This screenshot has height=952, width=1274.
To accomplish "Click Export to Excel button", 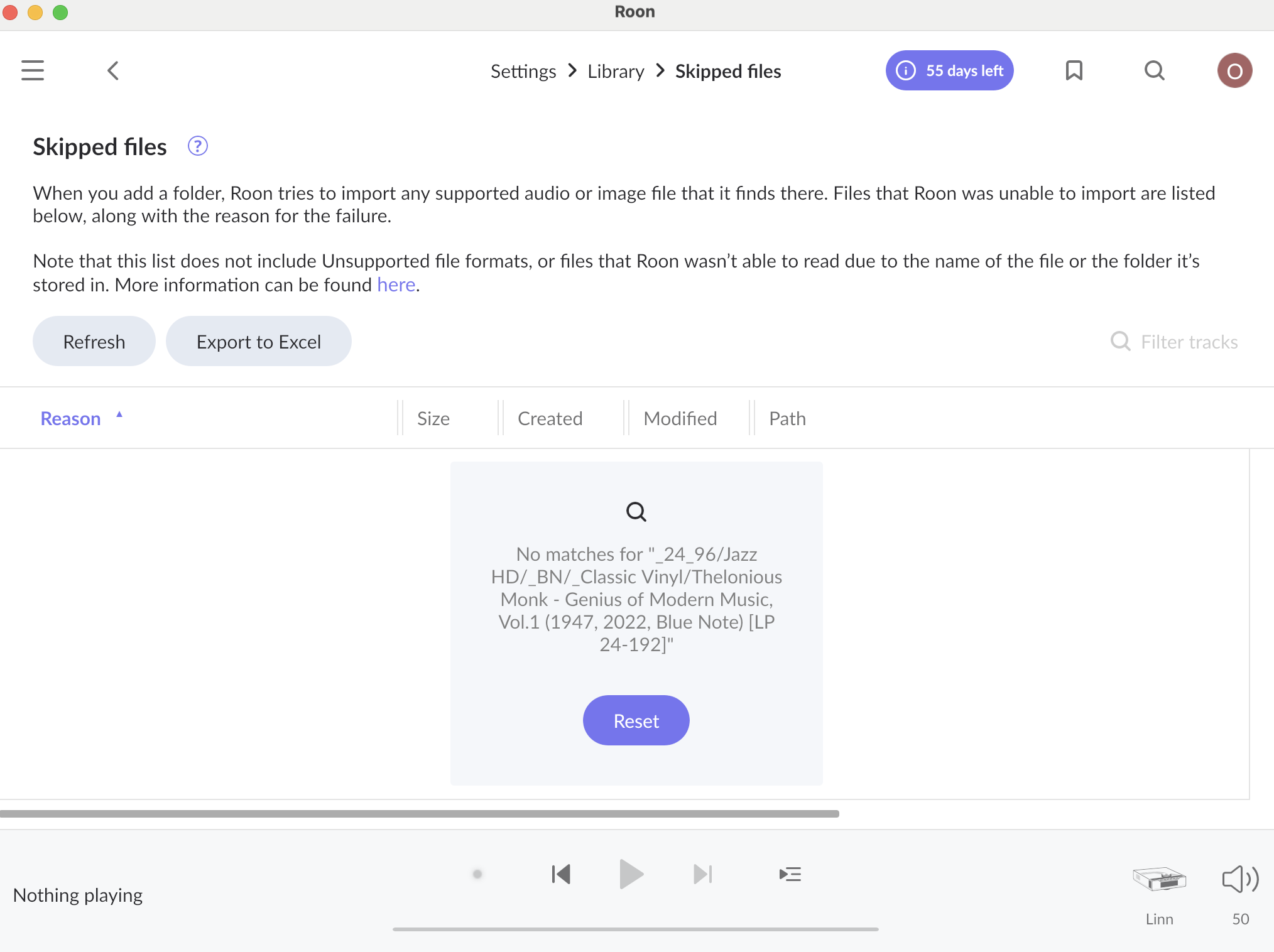I will point(259,341).
